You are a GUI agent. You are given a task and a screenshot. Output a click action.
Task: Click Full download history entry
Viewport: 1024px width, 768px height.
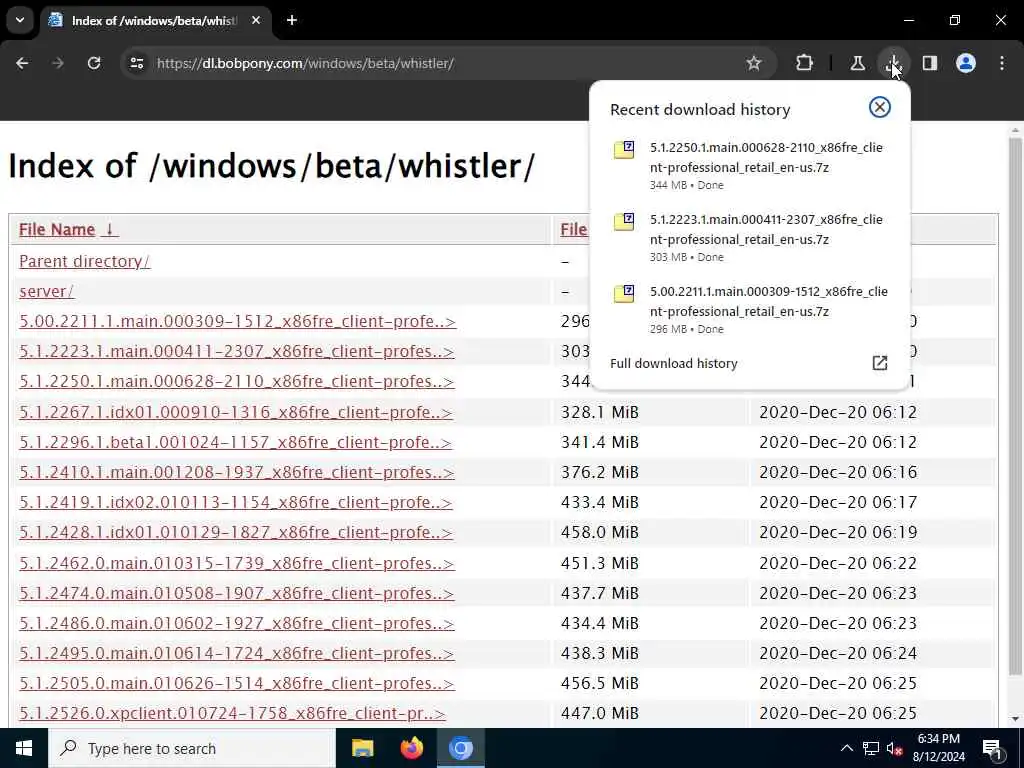click(x=749, y=363)
